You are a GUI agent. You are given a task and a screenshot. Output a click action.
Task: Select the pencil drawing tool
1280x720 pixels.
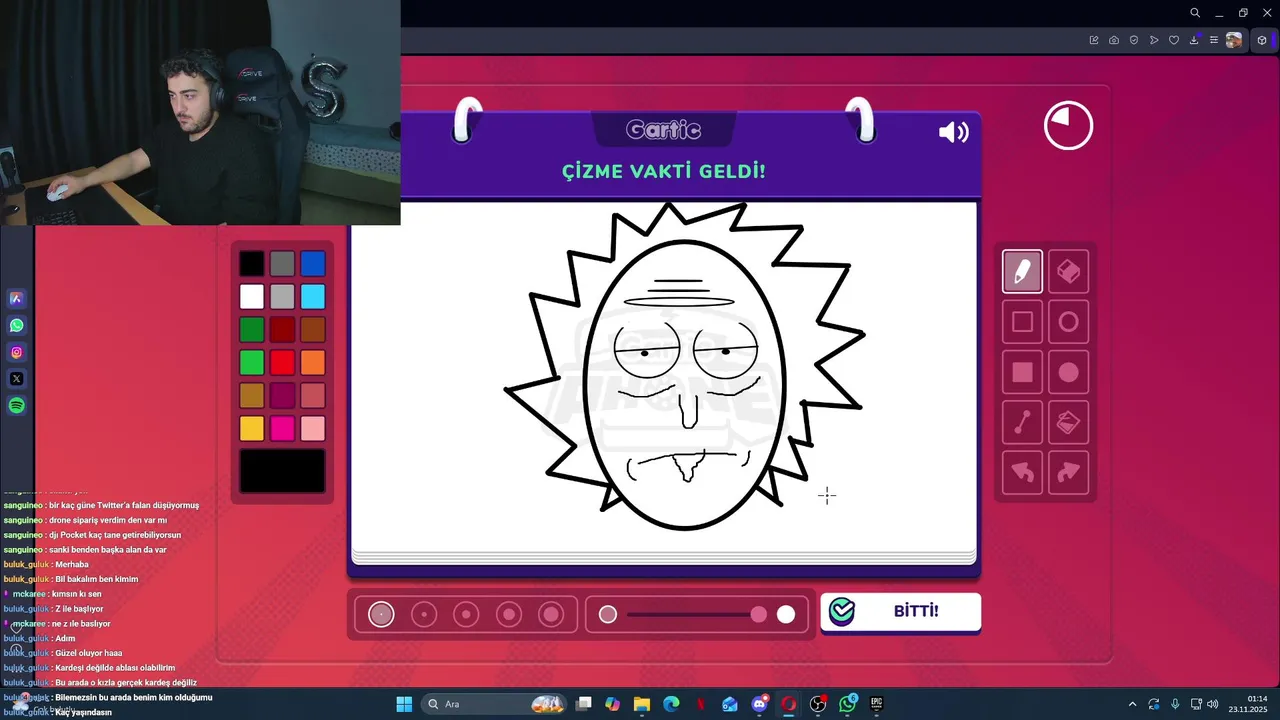pyautogui.click(x=1022, y=271)
